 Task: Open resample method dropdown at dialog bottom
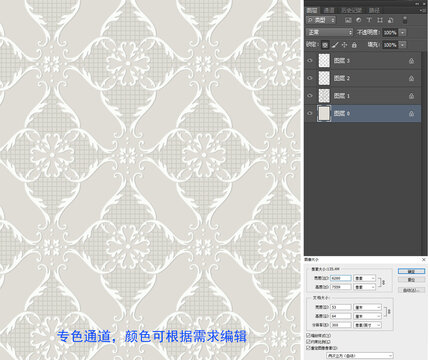click(359, 356)
